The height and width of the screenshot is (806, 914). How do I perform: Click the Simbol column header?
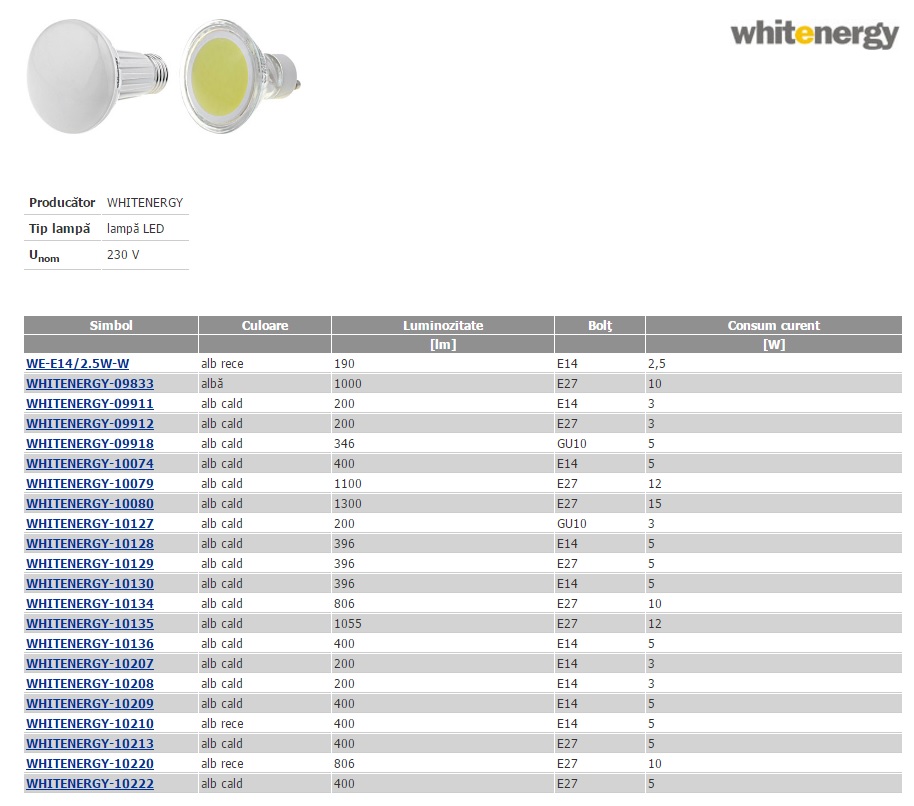pos(111,325)
